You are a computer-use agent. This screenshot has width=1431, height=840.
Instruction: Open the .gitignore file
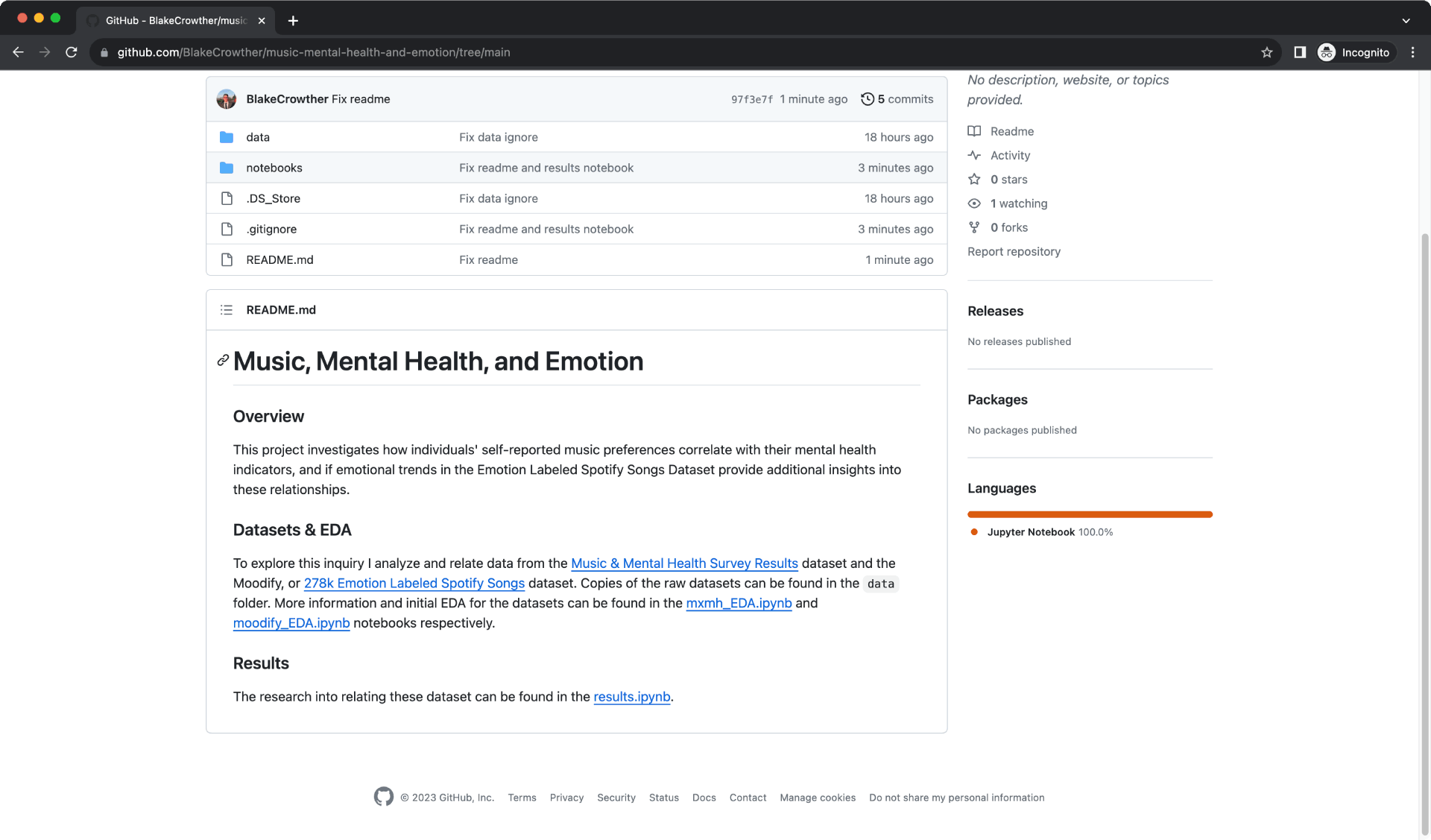[x=271, y=229]
